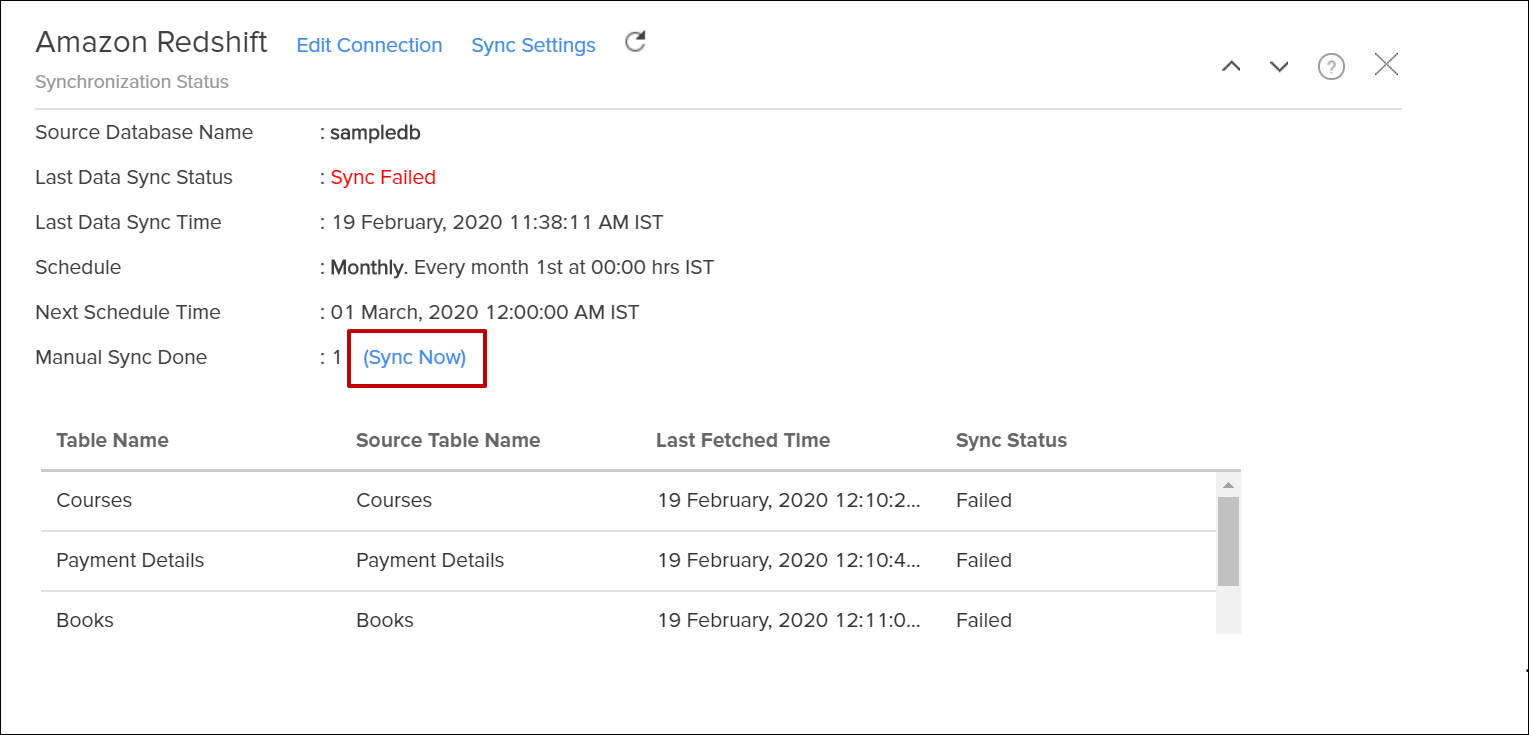Click the red Sync Failed status text
This screenshot has height=735, width=1529.
coord(383,177)
